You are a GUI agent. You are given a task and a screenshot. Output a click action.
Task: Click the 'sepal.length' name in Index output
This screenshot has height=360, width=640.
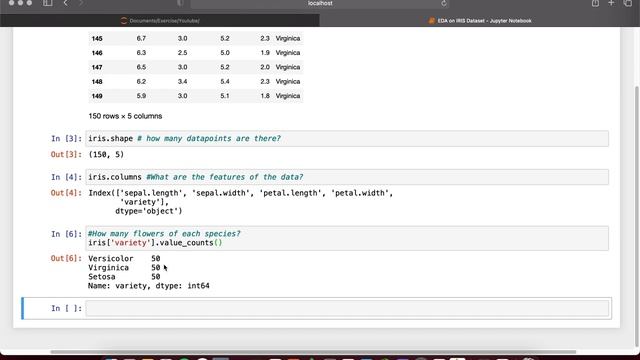coord(151,193)
